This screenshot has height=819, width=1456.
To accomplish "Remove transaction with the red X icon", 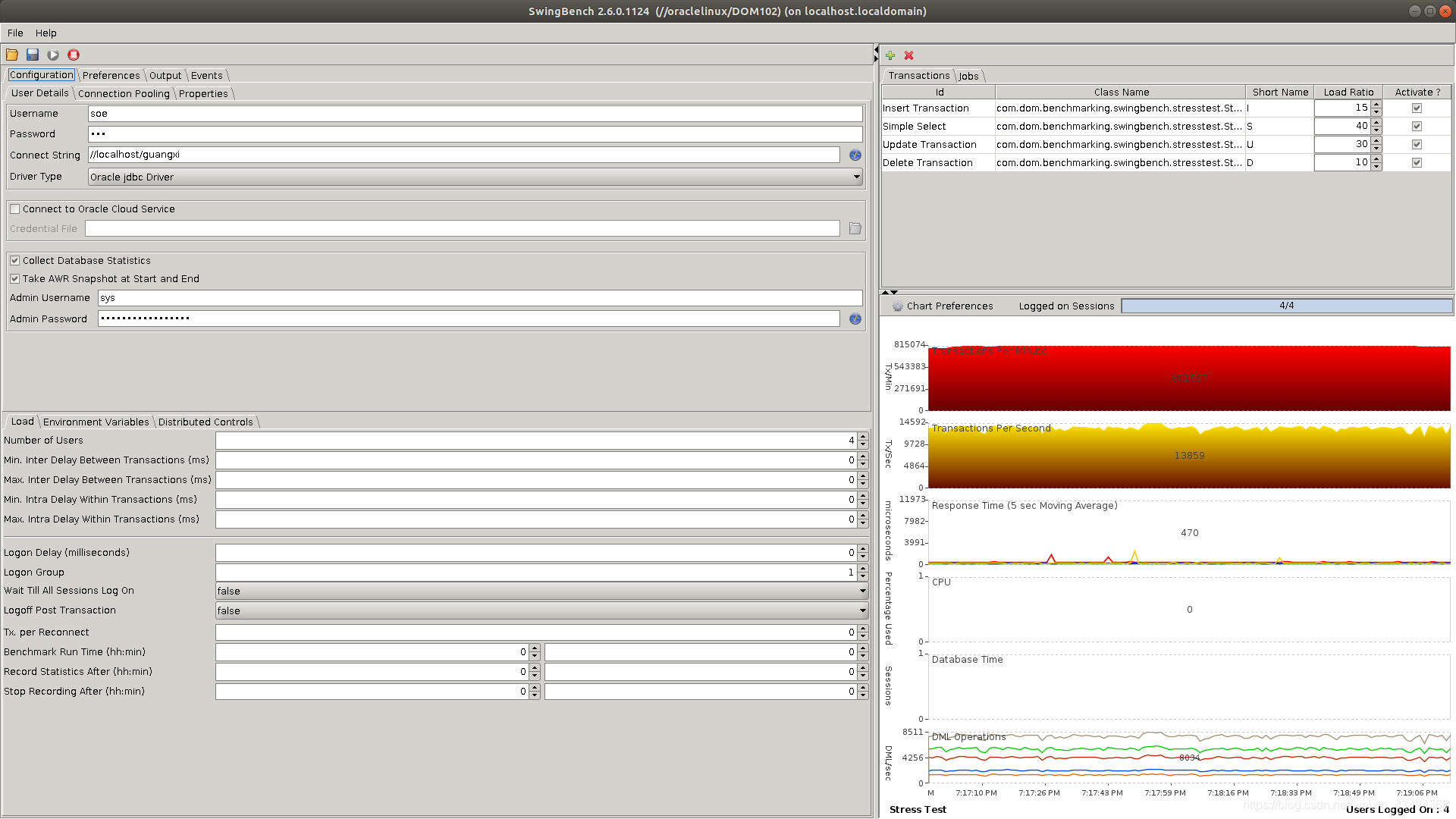I will (x=909, y=55).
